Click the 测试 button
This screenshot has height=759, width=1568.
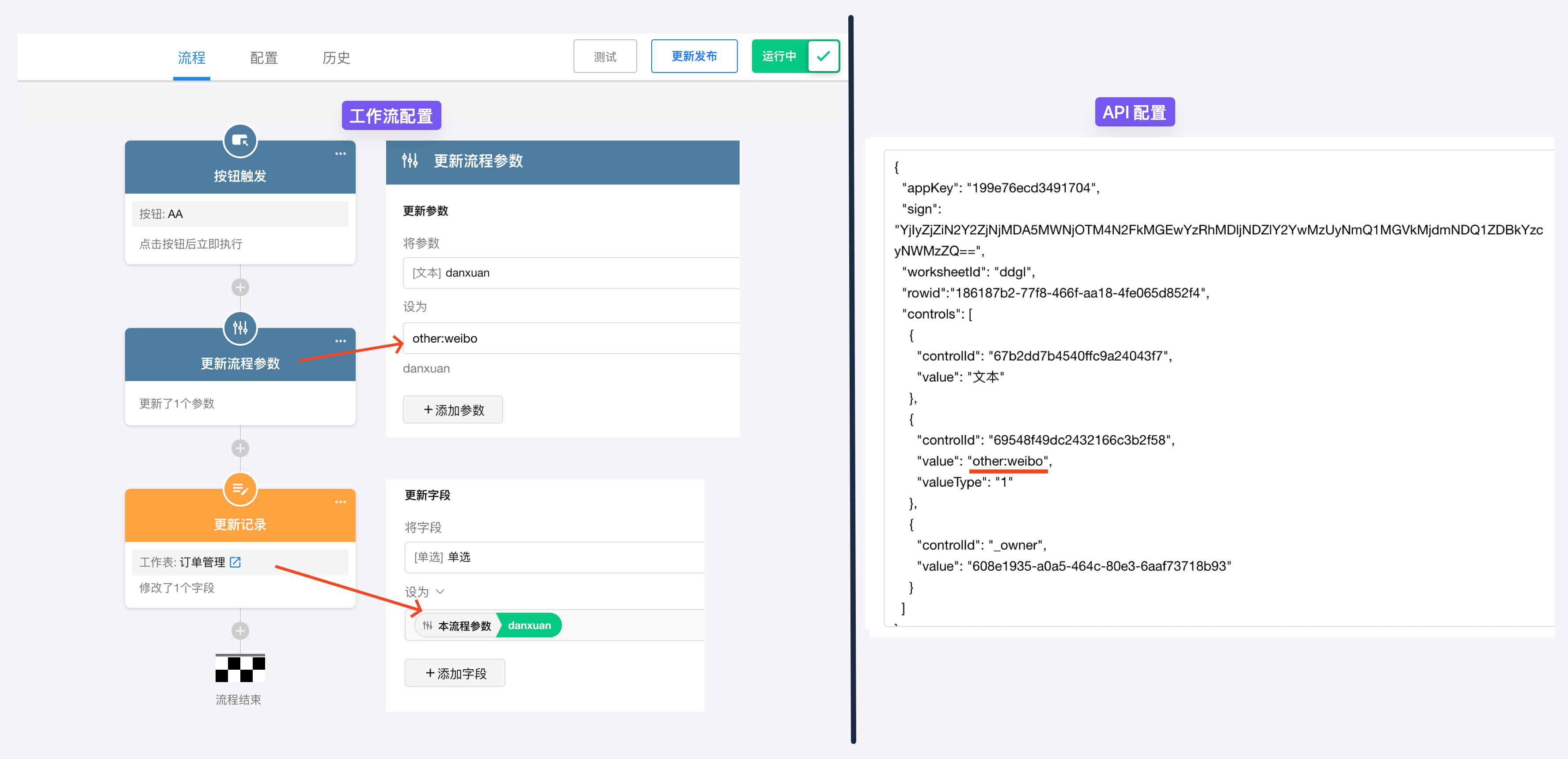point(604,57)
